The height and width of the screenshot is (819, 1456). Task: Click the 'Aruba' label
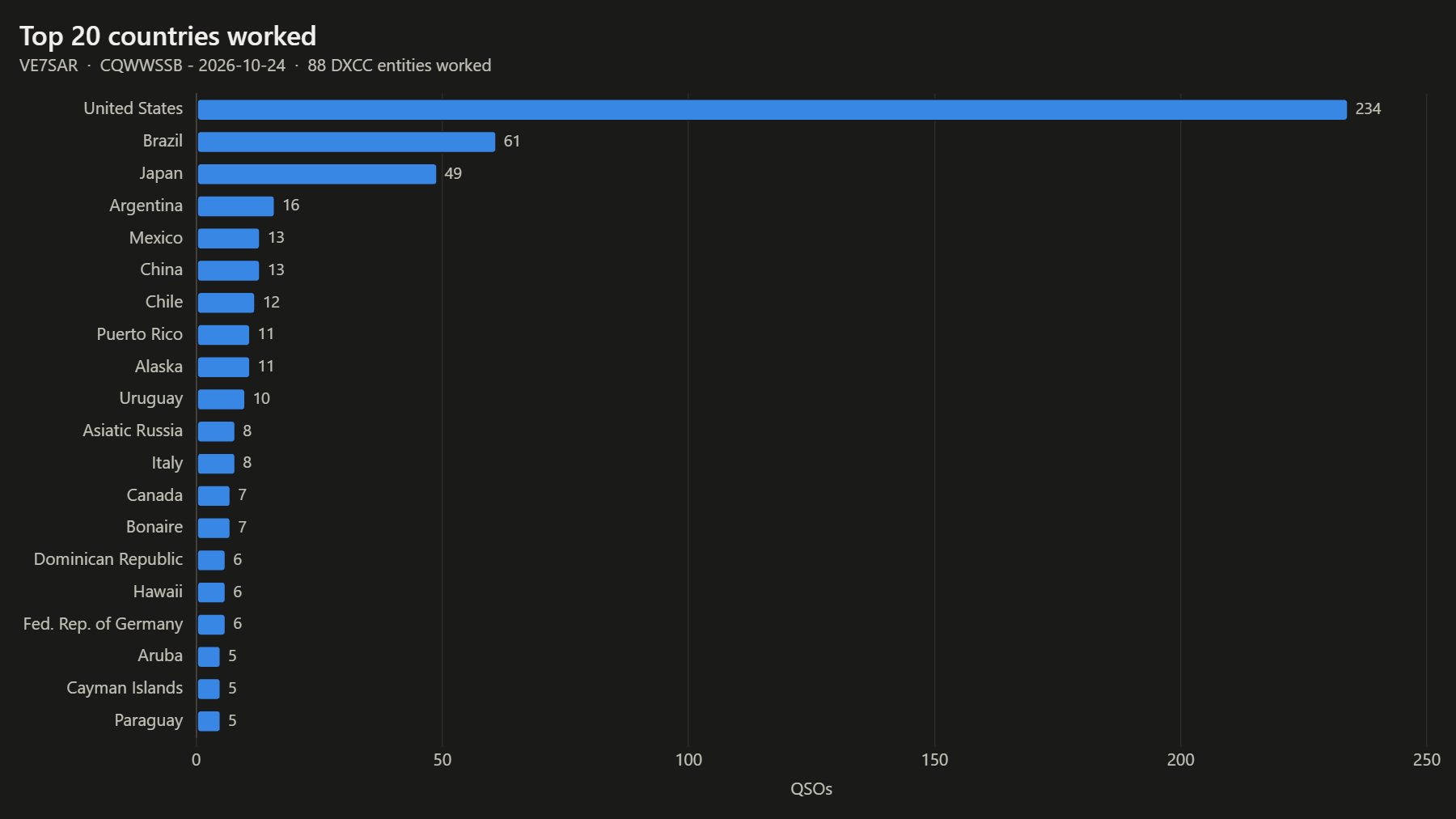160,656
